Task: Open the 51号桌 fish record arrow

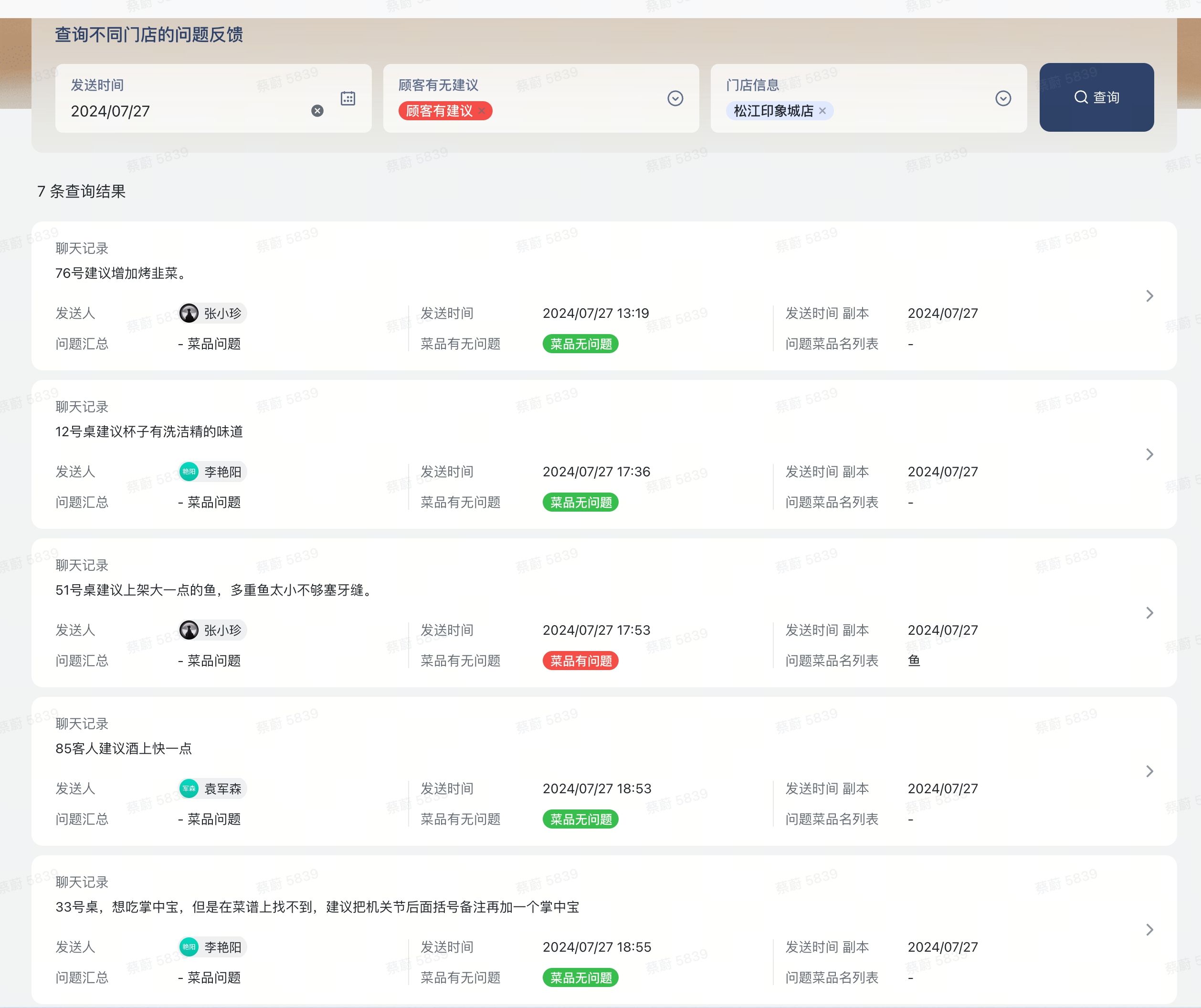Action: click(1149, 612)
